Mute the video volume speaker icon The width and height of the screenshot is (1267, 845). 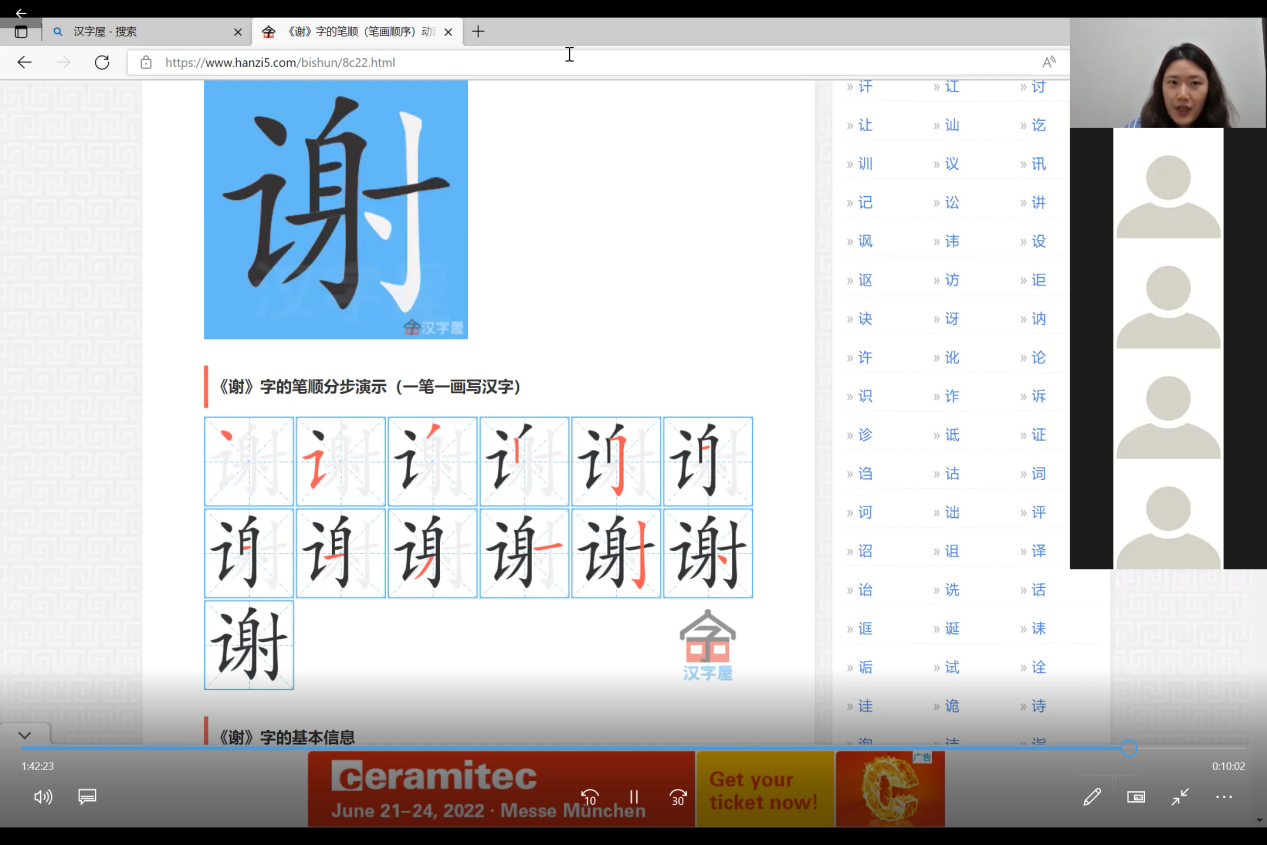point(43,797)
